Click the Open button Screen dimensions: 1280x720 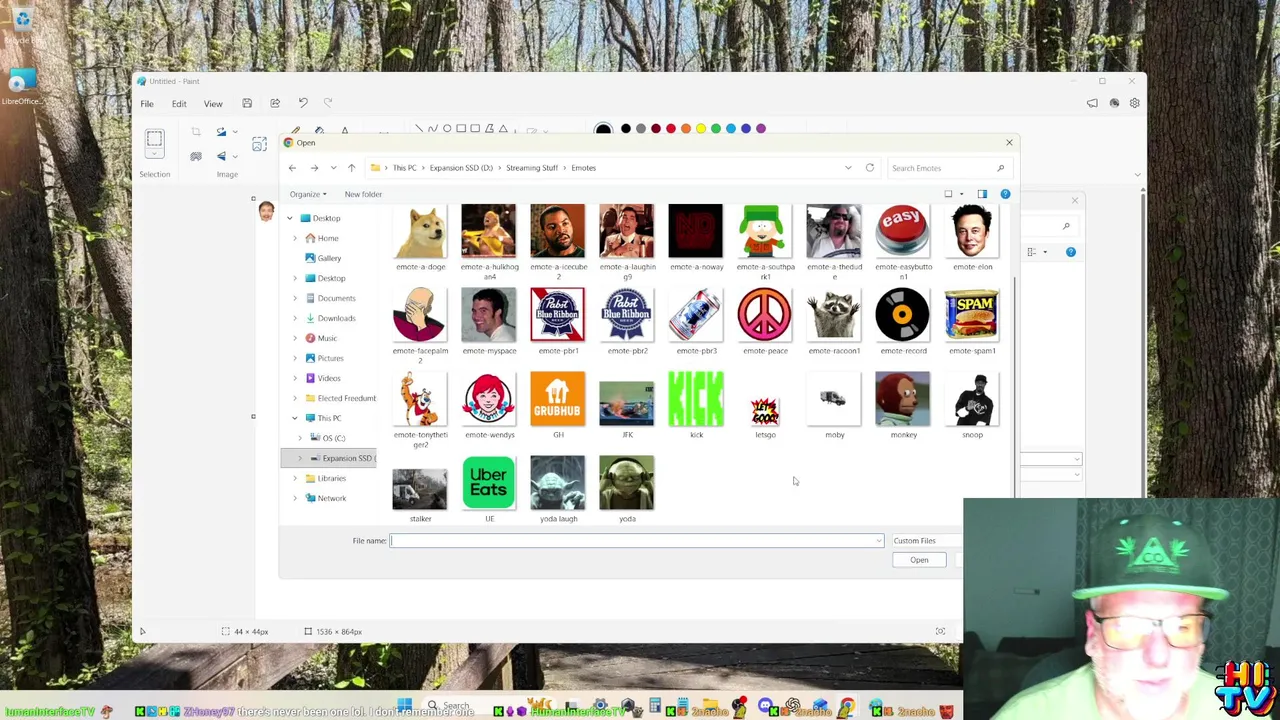click(x=919, y=560)
